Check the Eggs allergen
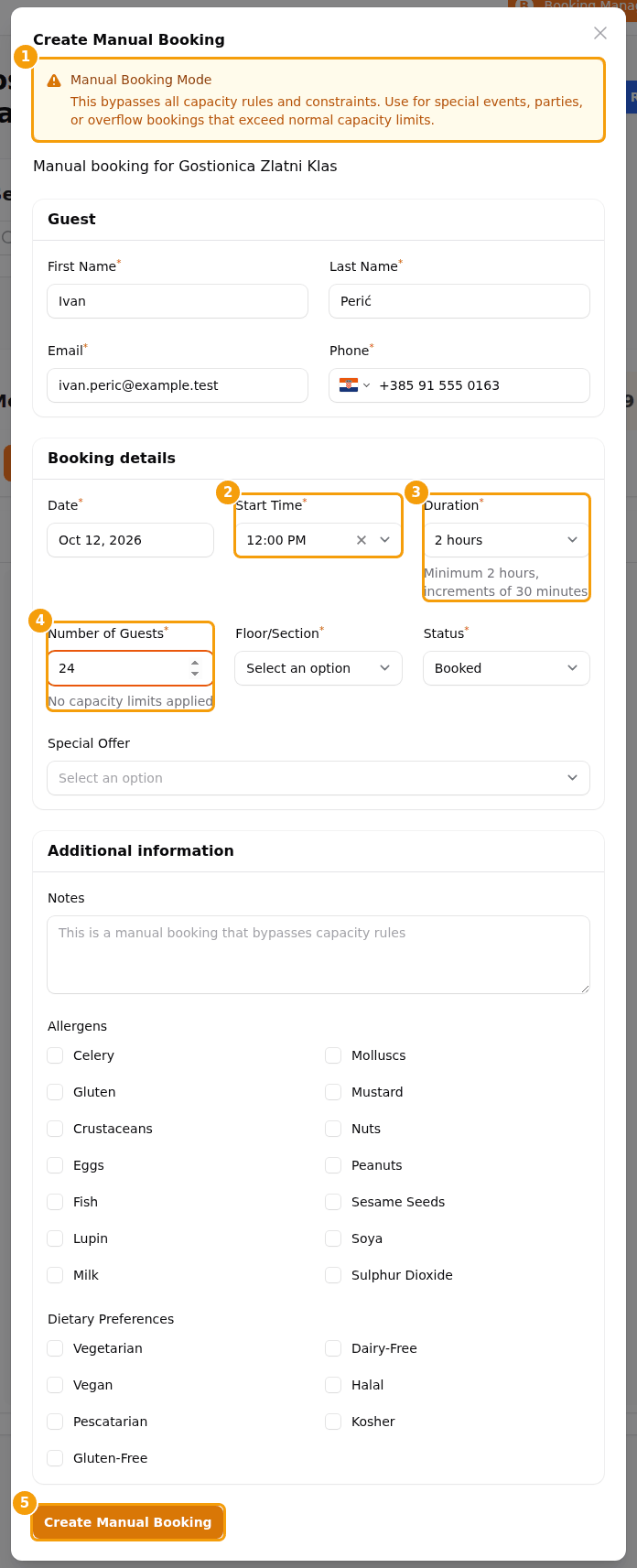 click(55, 1165)
